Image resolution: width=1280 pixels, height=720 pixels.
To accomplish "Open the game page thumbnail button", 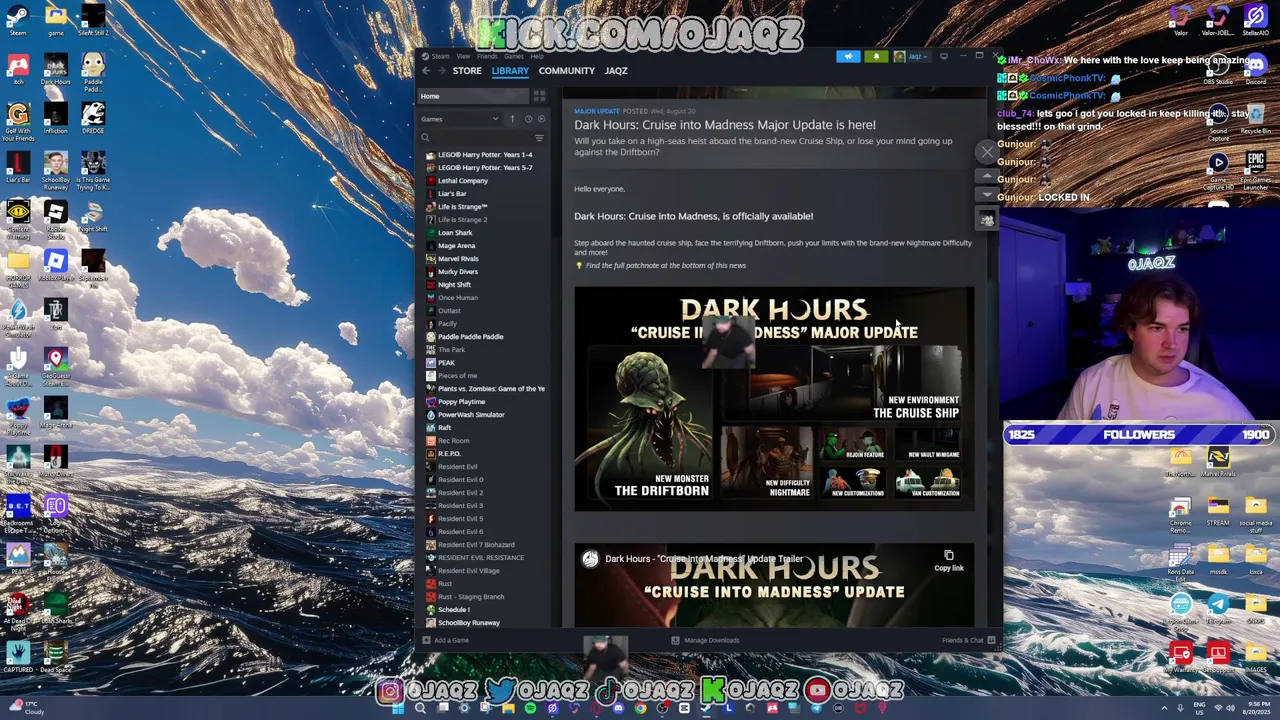I will (987, 219).
